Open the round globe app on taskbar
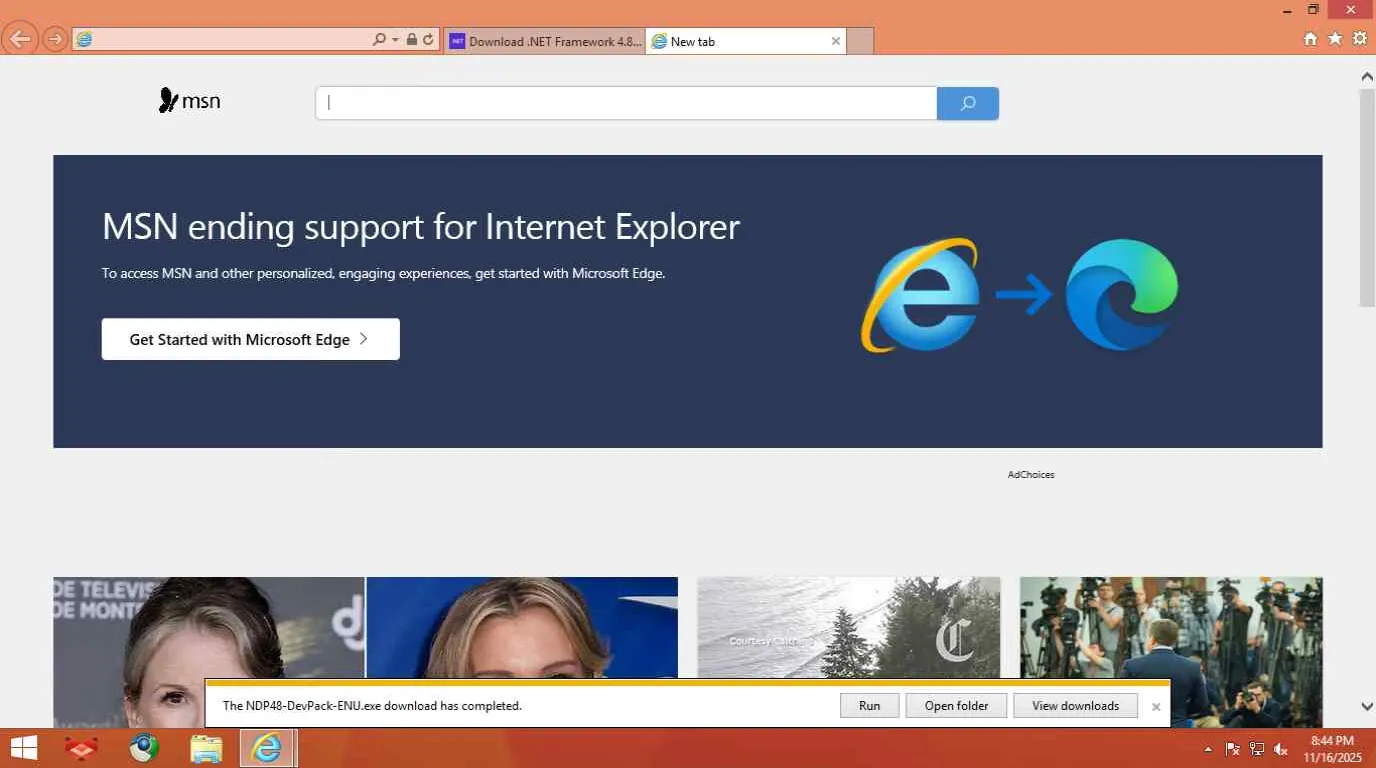 [144, 748]
